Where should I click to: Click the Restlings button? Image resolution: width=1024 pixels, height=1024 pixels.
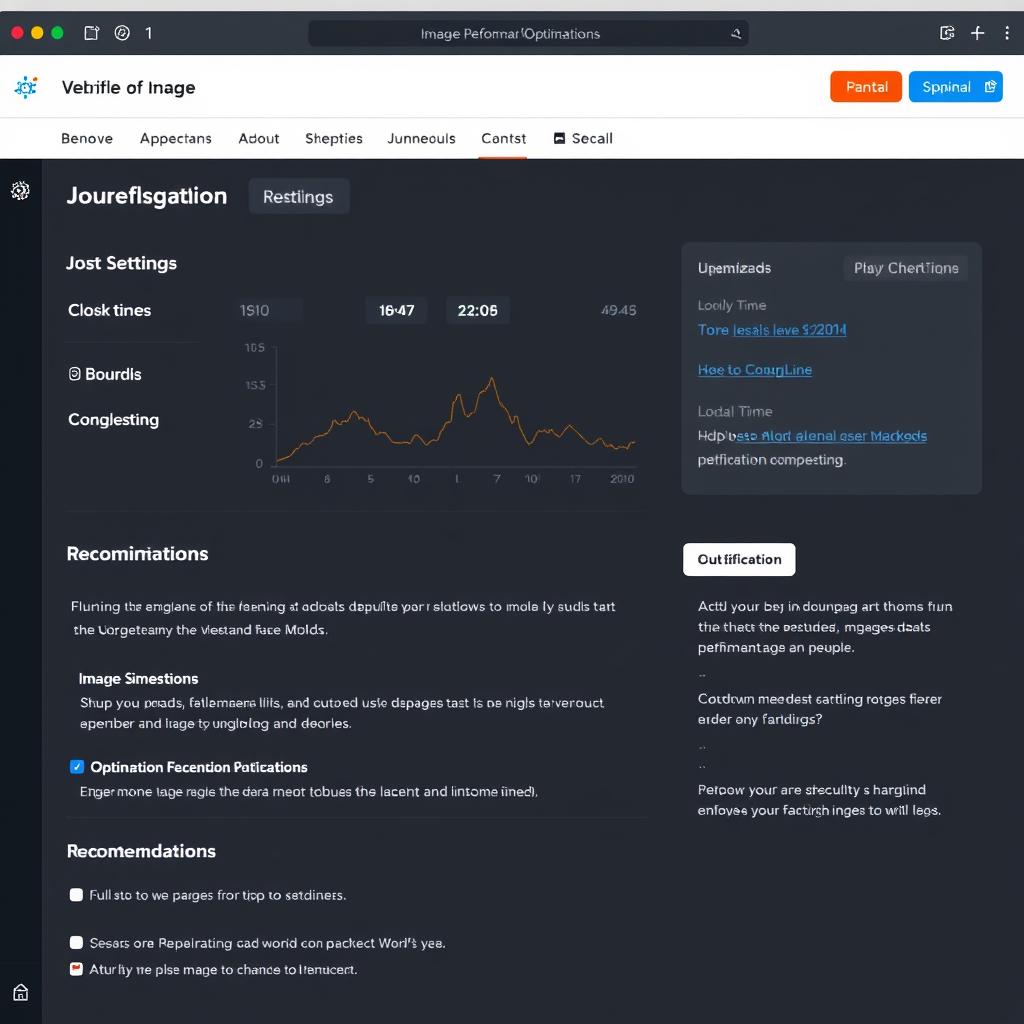click(298, 197)
